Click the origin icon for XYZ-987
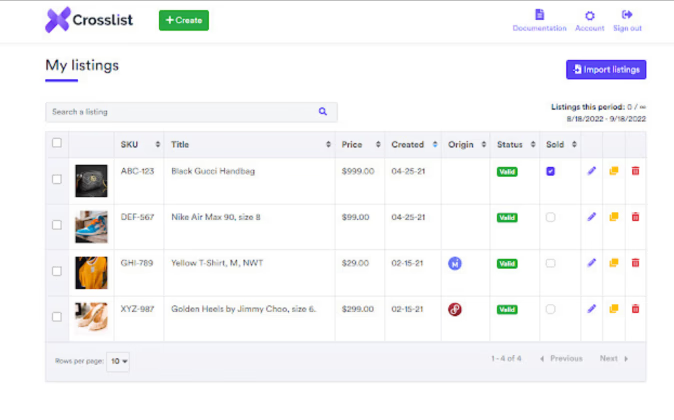This screenshot has width=674, height=420. (x=455, y=309)
